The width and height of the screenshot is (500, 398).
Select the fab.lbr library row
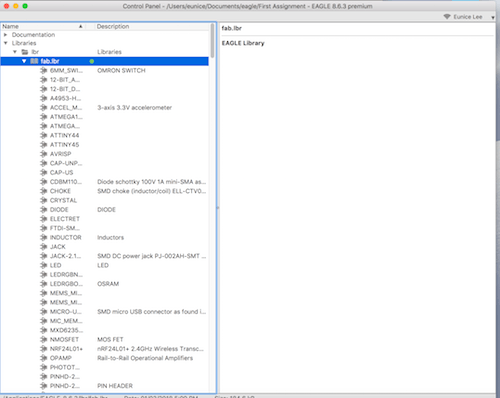[105, 61]
